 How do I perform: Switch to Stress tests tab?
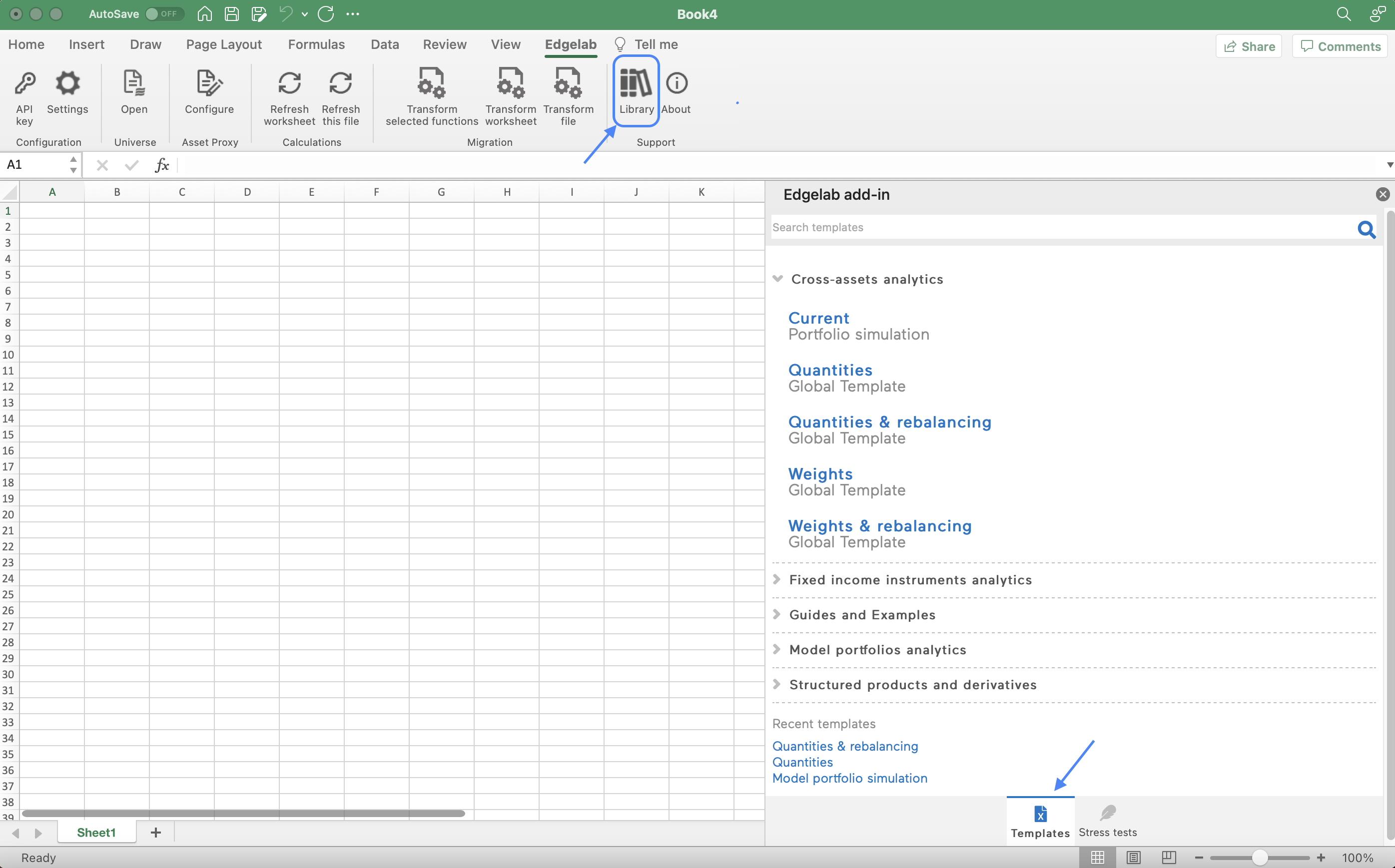click(1107, 821)
